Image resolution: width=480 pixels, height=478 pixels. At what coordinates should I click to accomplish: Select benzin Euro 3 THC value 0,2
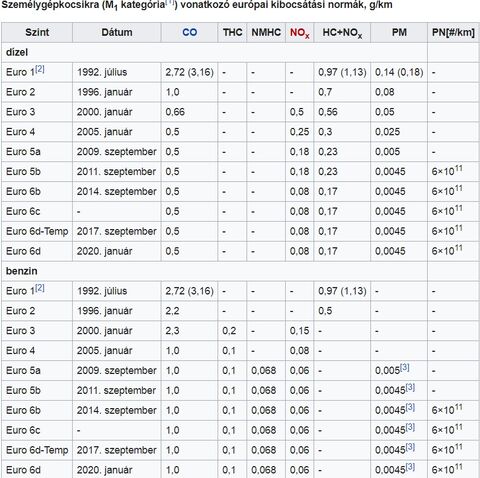coord(229,331)
